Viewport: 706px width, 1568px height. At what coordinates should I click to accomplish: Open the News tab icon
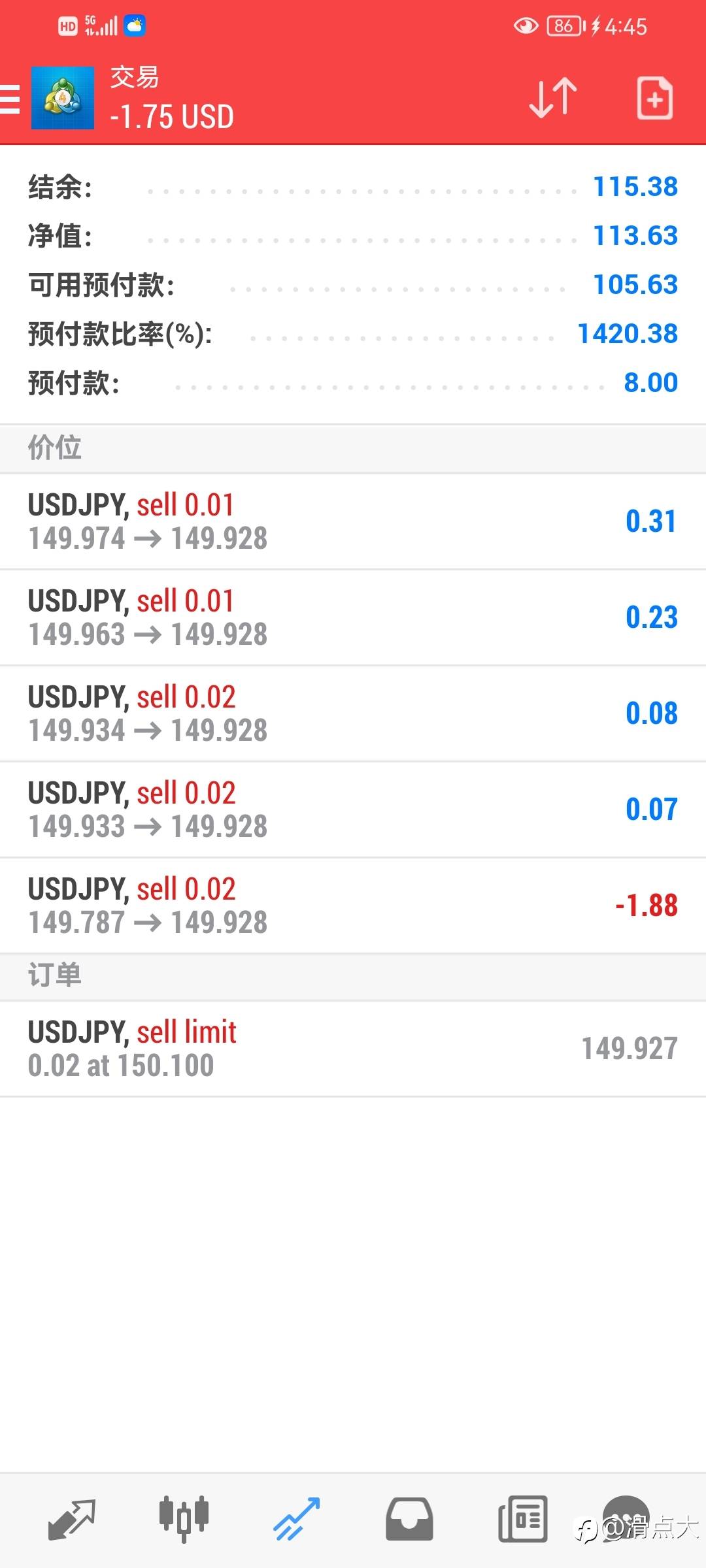tap(522, 1519)
